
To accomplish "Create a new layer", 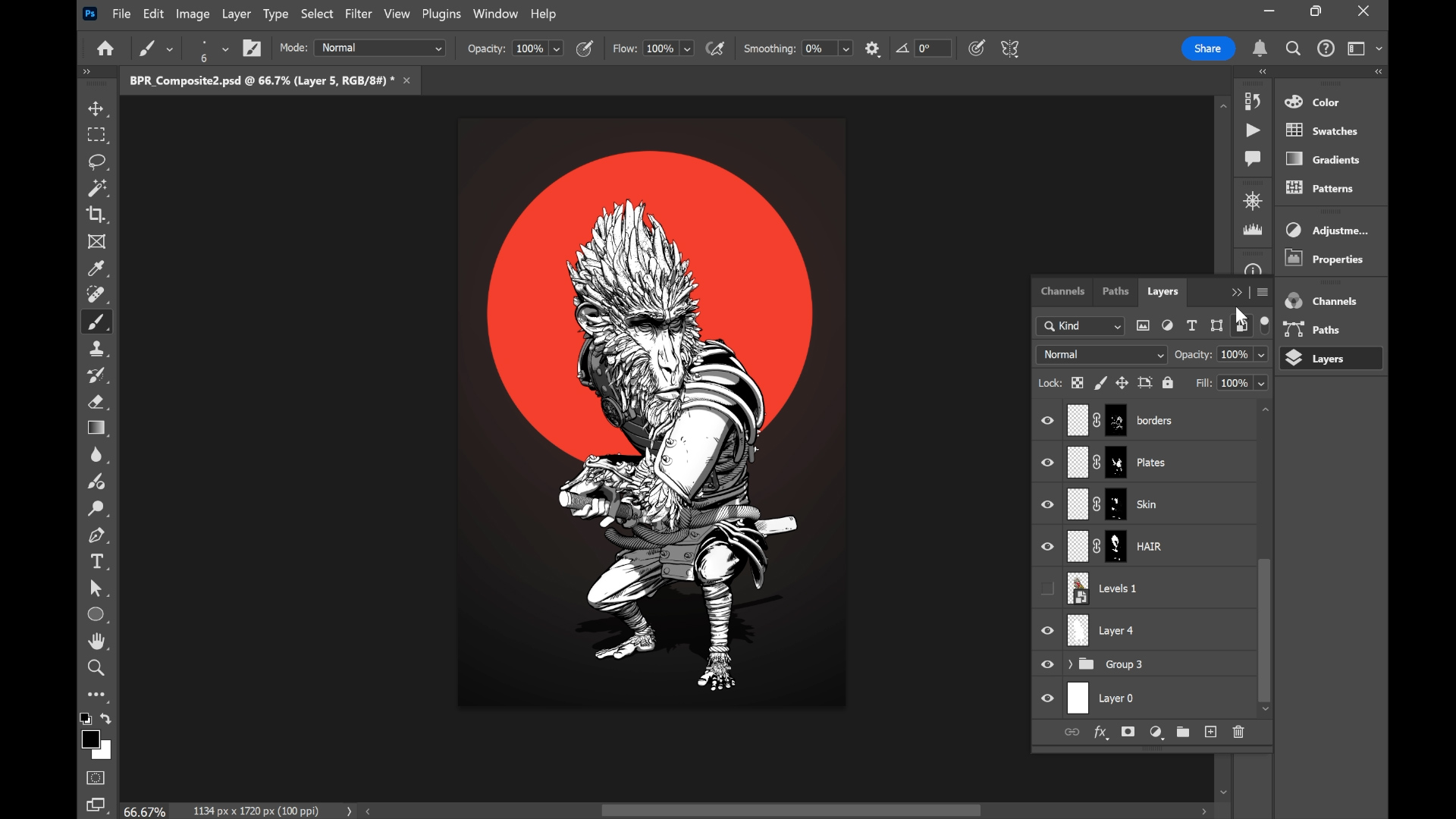I will click(1211, 733).
